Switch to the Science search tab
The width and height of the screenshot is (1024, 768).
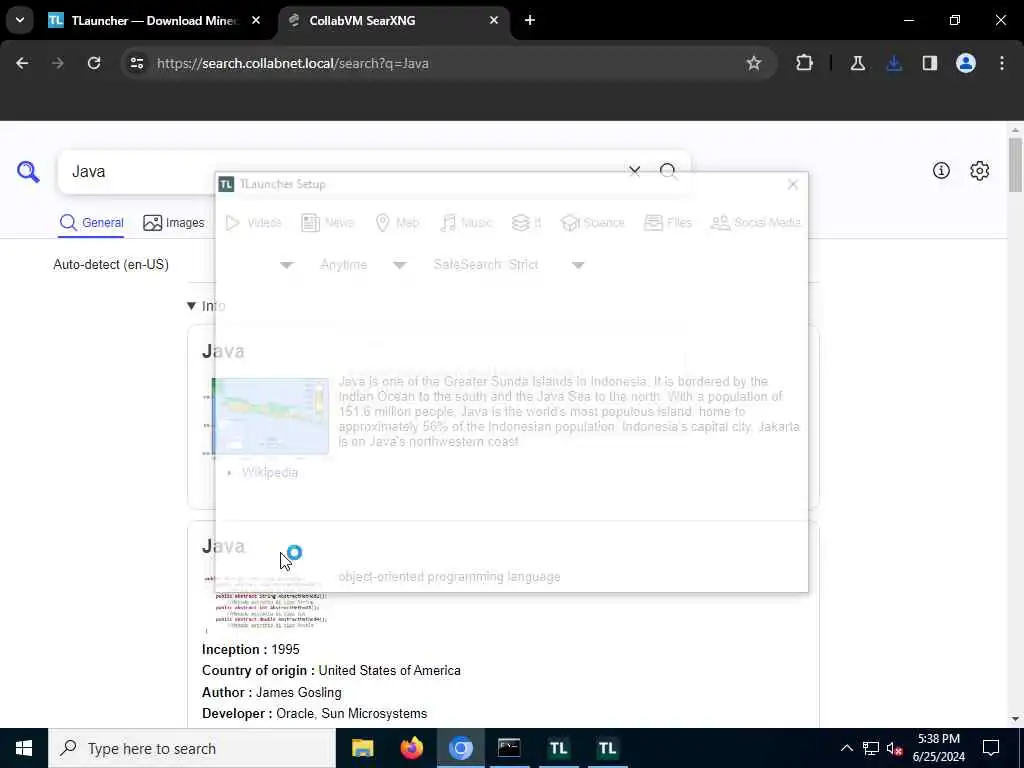592,223
